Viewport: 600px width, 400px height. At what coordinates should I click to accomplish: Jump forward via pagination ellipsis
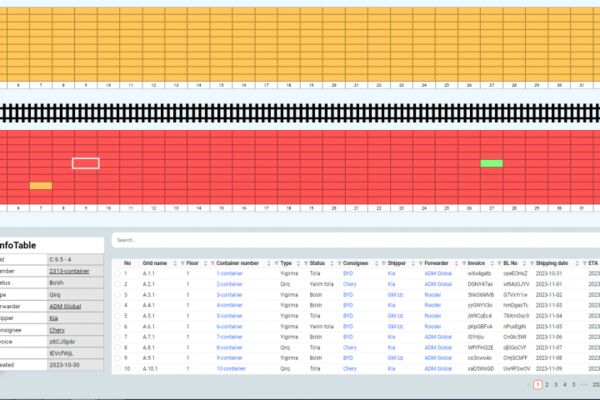pos(584,385)
